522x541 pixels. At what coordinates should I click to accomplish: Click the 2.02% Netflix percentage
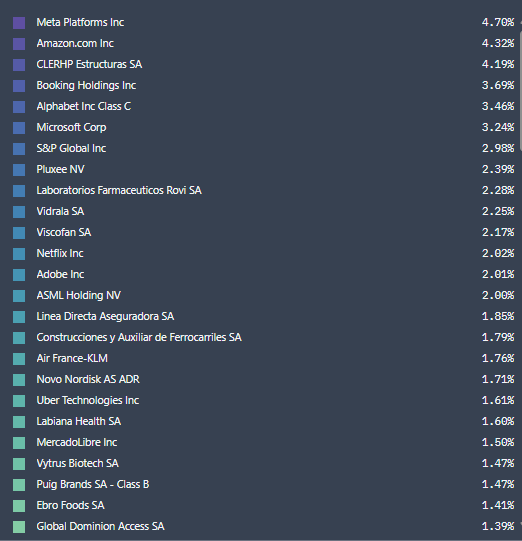coord(498,254)
